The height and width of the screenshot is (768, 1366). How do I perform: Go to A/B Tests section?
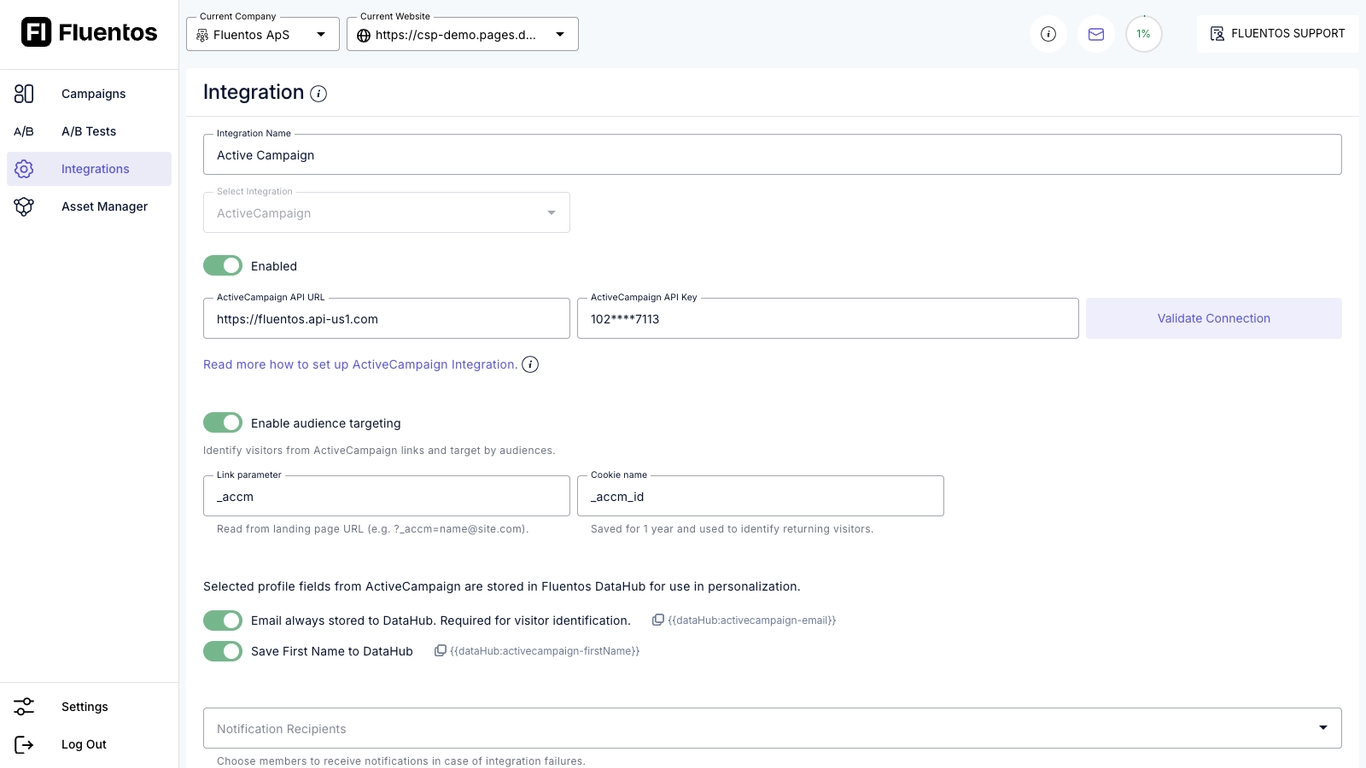pyautogui.click(x=89, y=131)
